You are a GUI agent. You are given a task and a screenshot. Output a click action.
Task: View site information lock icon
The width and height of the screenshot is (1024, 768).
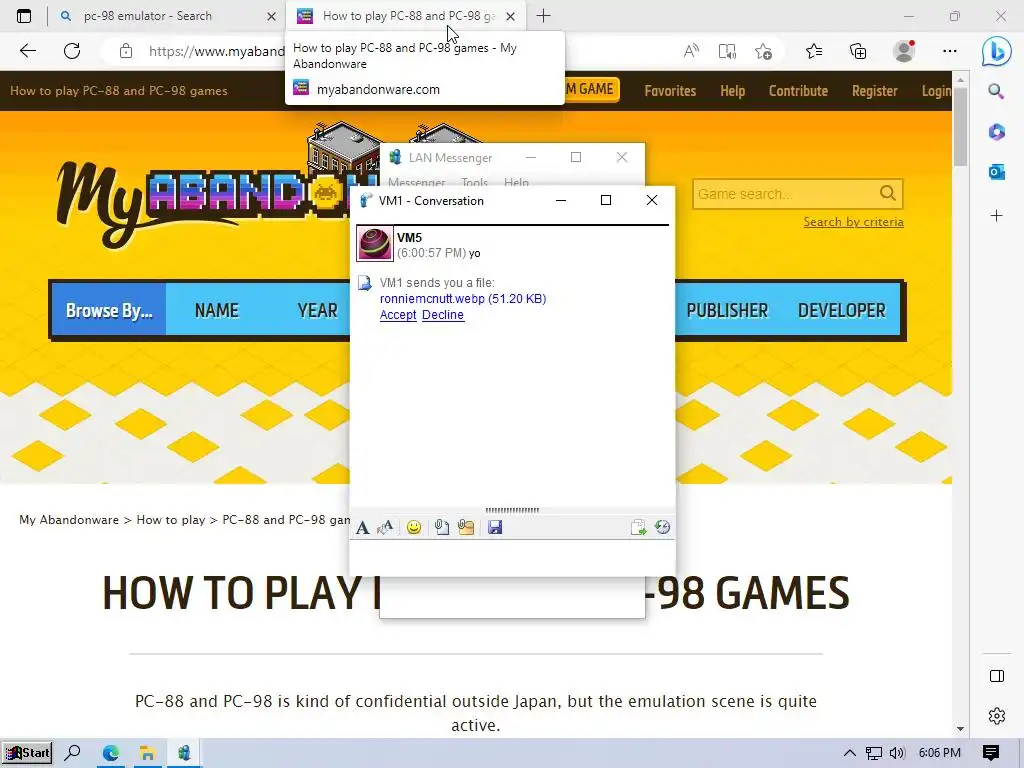126,51
